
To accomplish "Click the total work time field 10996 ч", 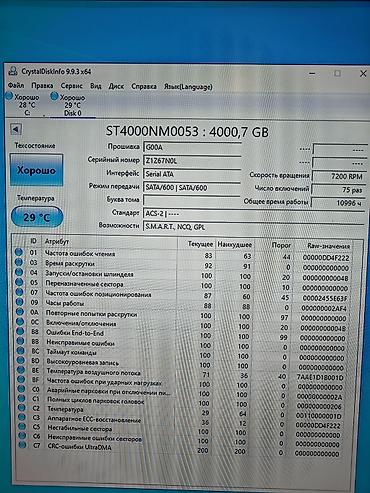I will (338, 202).
